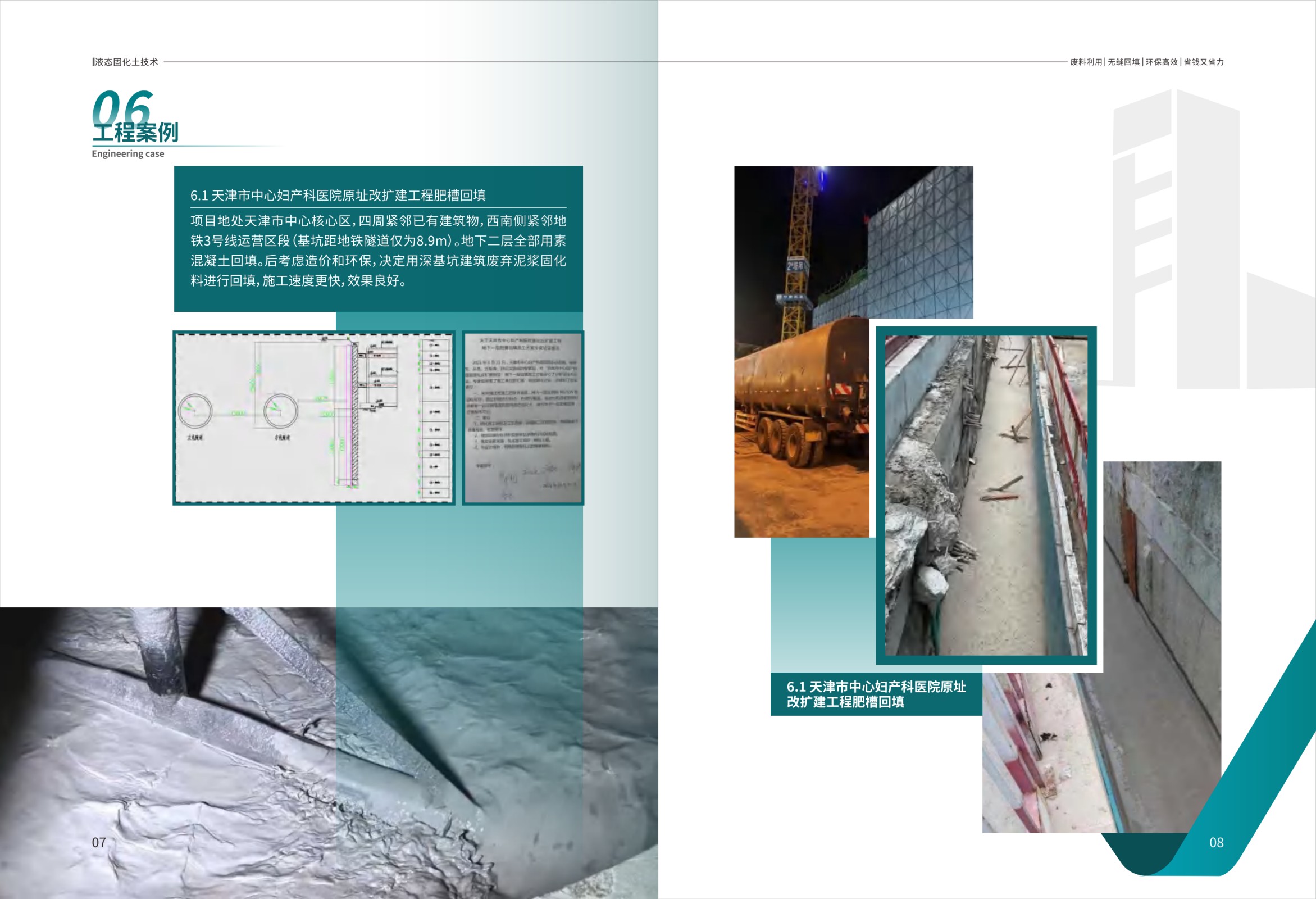Click the line starting "铁3号线运营区段"
The image size is (1316, 899).
(x=378, y=240)
